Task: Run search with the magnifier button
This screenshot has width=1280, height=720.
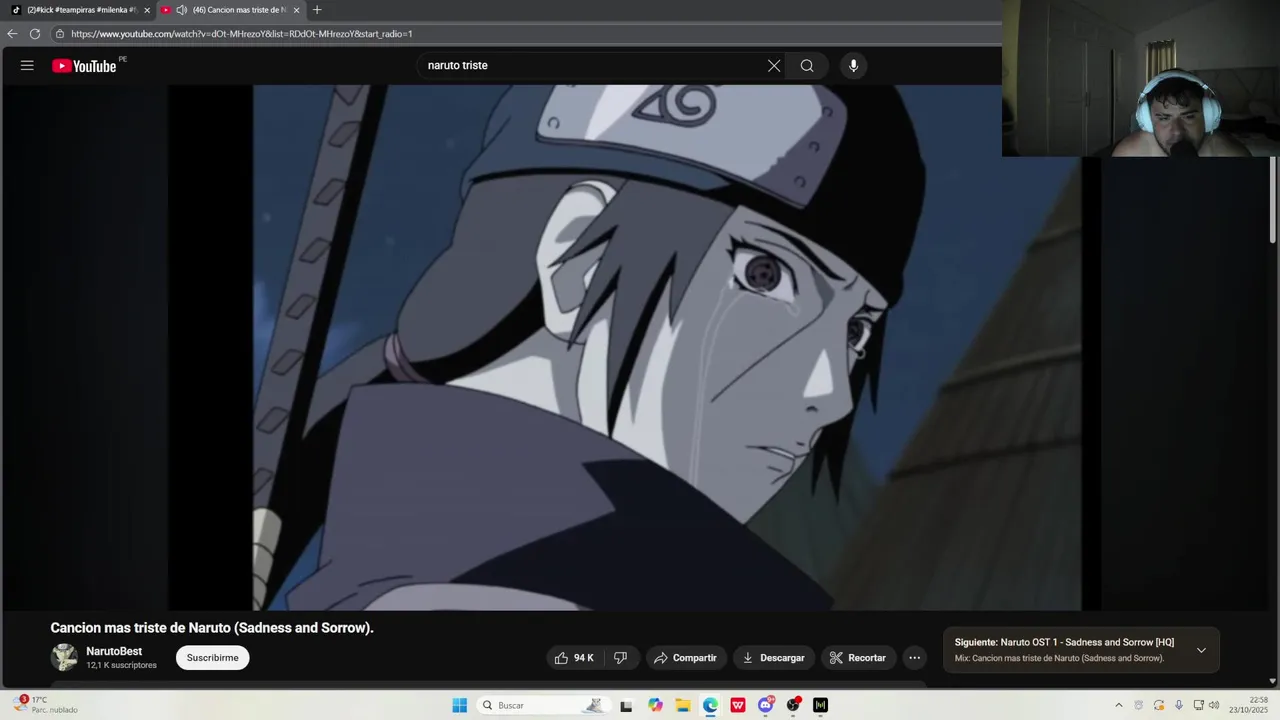Action: tap(807, 66)
